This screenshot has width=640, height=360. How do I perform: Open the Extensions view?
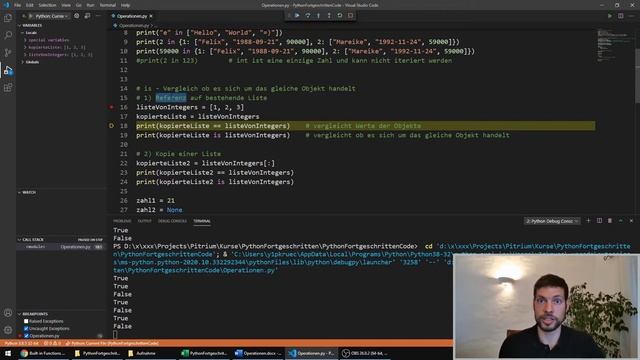coord(8,88)
